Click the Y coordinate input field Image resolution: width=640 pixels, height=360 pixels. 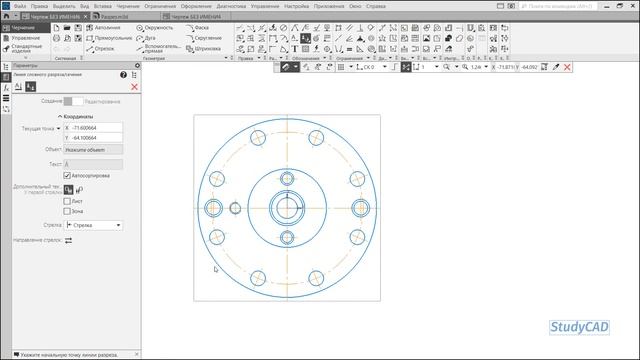(93, 138)
